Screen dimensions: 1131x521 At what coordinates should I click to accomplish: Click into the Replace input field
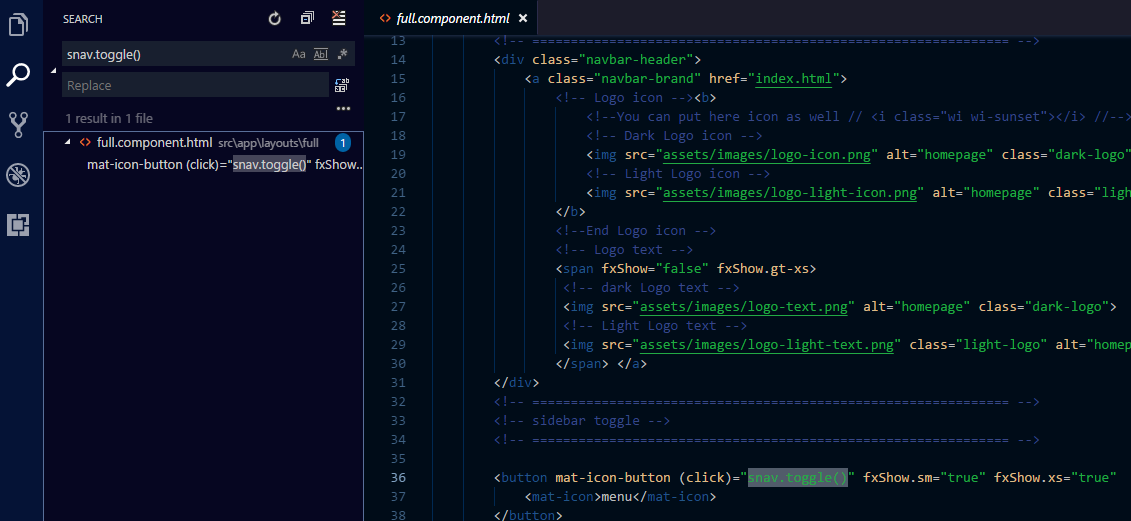(x=195, y=85)
